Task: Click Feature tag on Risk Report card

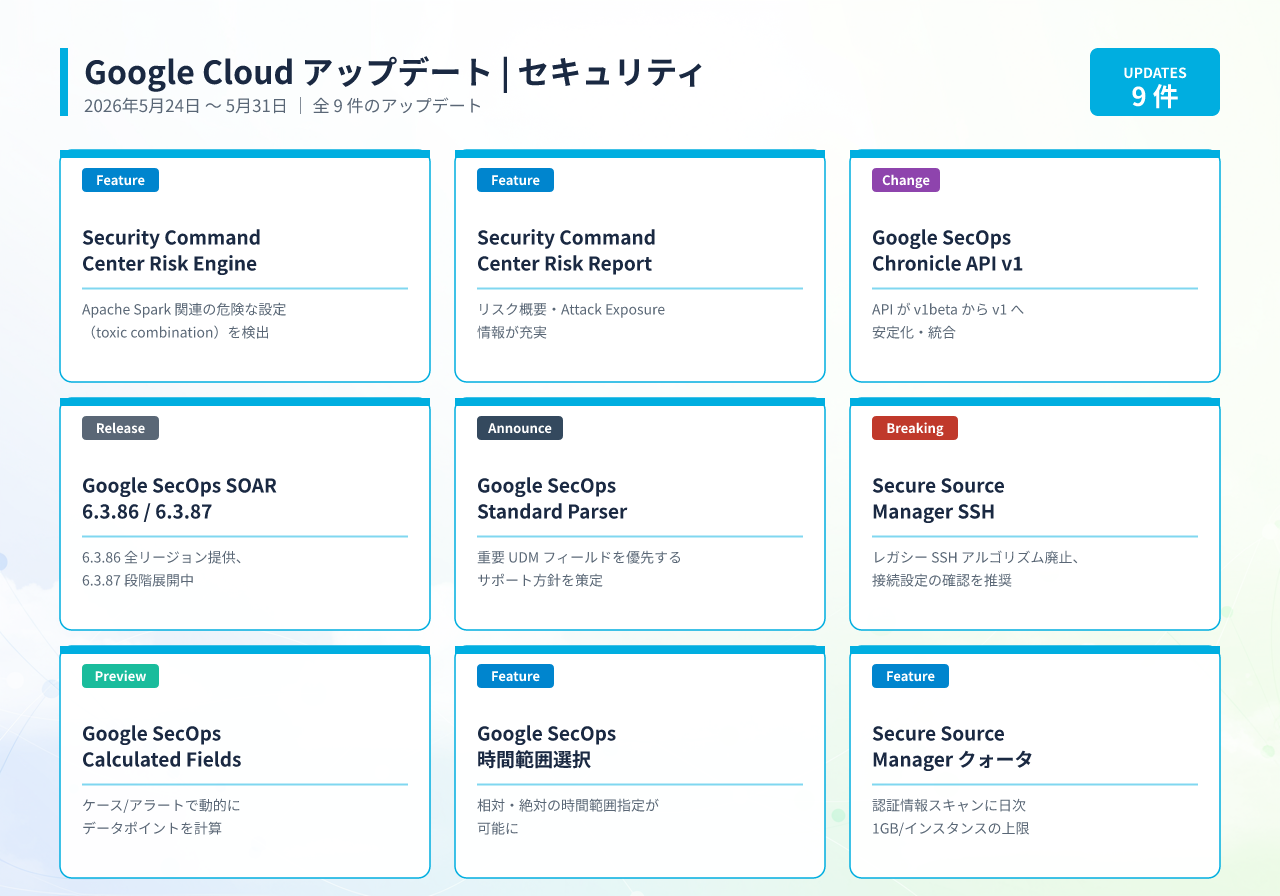Action: [515, 180]
